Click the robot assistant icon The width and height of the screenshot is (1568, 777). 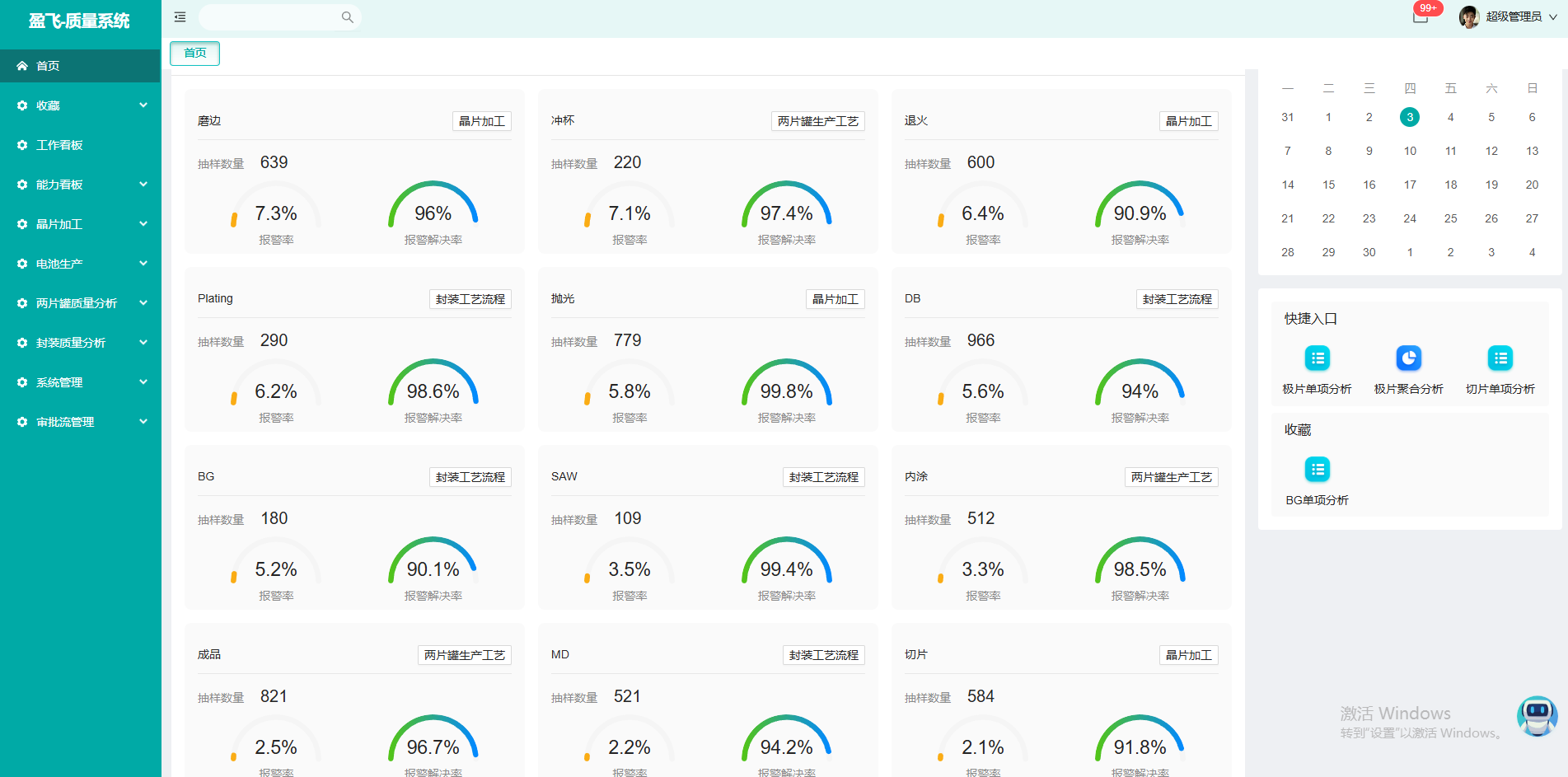1537,716
